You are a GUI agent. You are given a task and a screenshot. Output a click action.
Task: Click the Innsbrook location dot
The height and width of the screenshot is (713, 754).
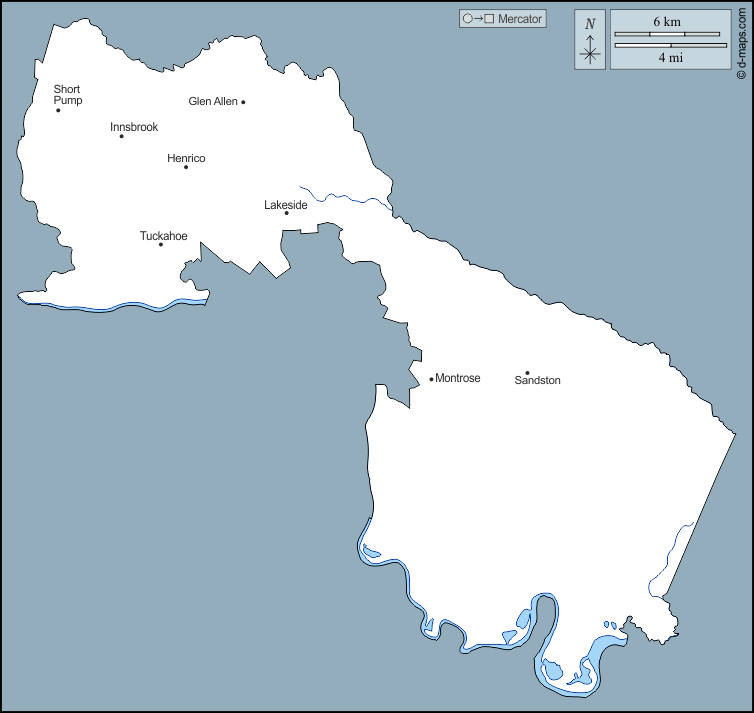(x=122, y=136)
